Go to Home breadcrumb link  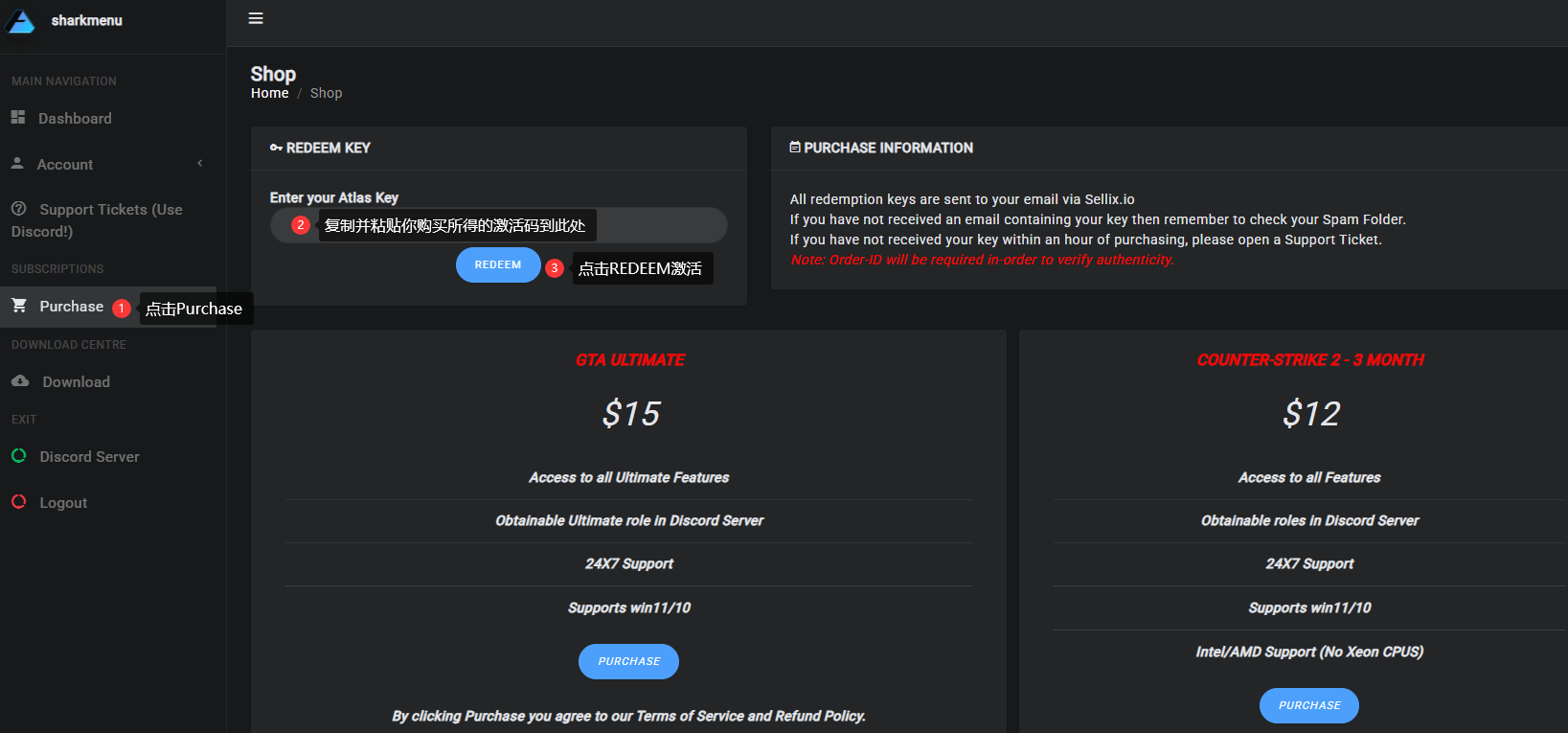[269, 93]
